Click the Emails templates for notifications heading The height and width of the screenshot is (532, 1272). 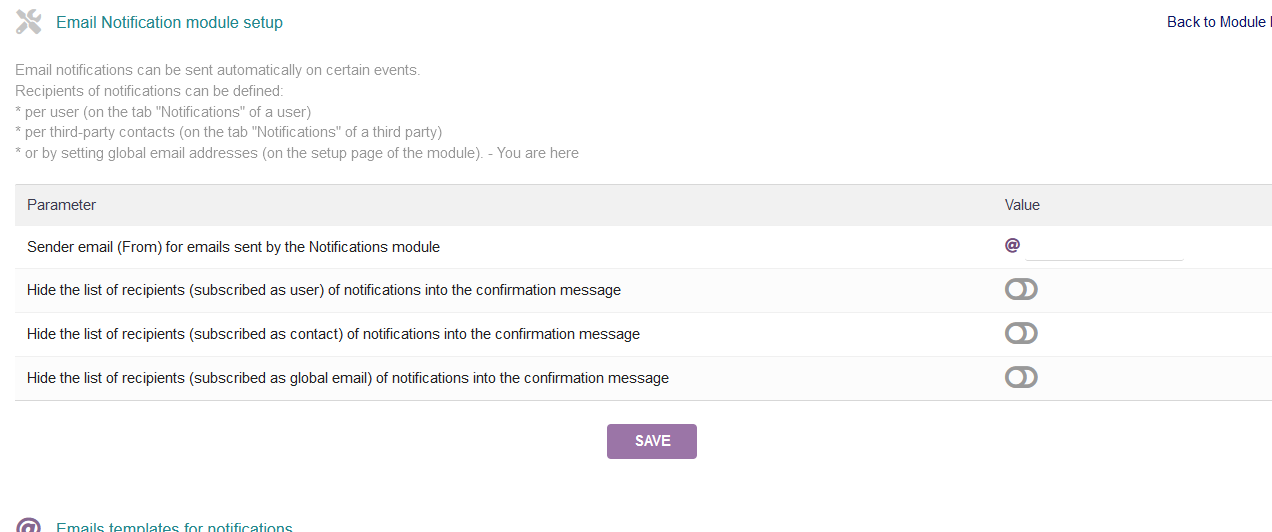coord(174,527)
